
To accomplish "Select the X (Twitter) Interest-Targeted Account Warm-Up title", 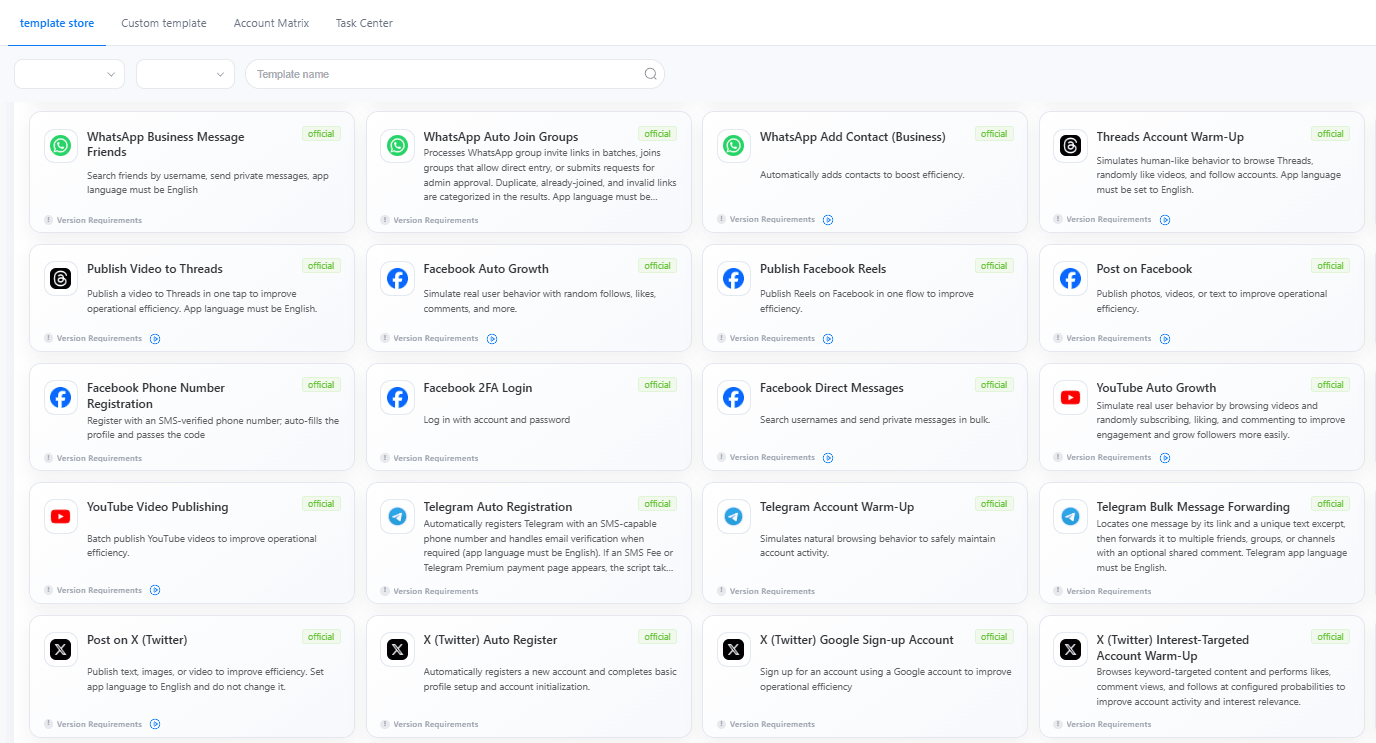I will [x=1173, y=648].
